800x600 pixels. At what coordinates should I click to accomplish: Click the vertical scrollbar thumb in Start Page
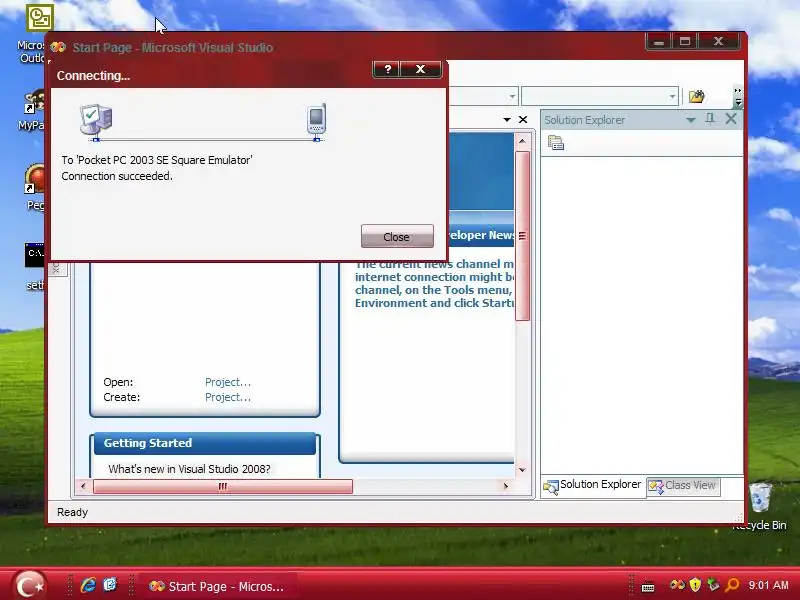coord(522,236)
